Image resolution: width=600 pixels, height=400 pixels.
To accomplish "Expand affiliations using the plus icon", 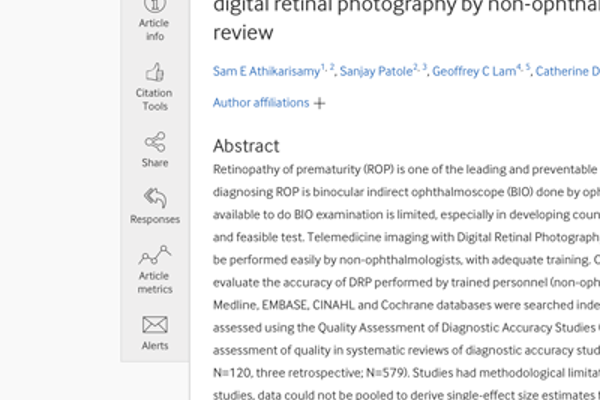I will click(x=319, y=103).
